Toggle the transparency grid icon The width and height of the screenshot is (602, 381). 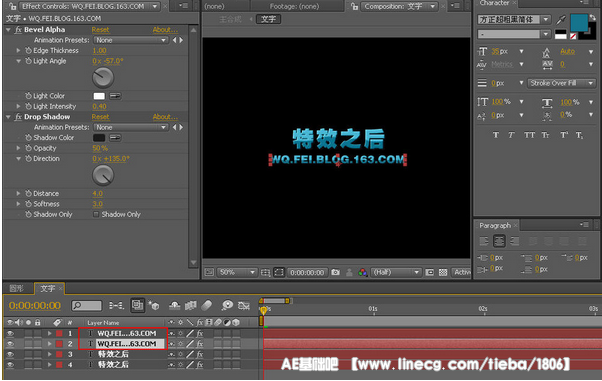click(x=443, y=272)
